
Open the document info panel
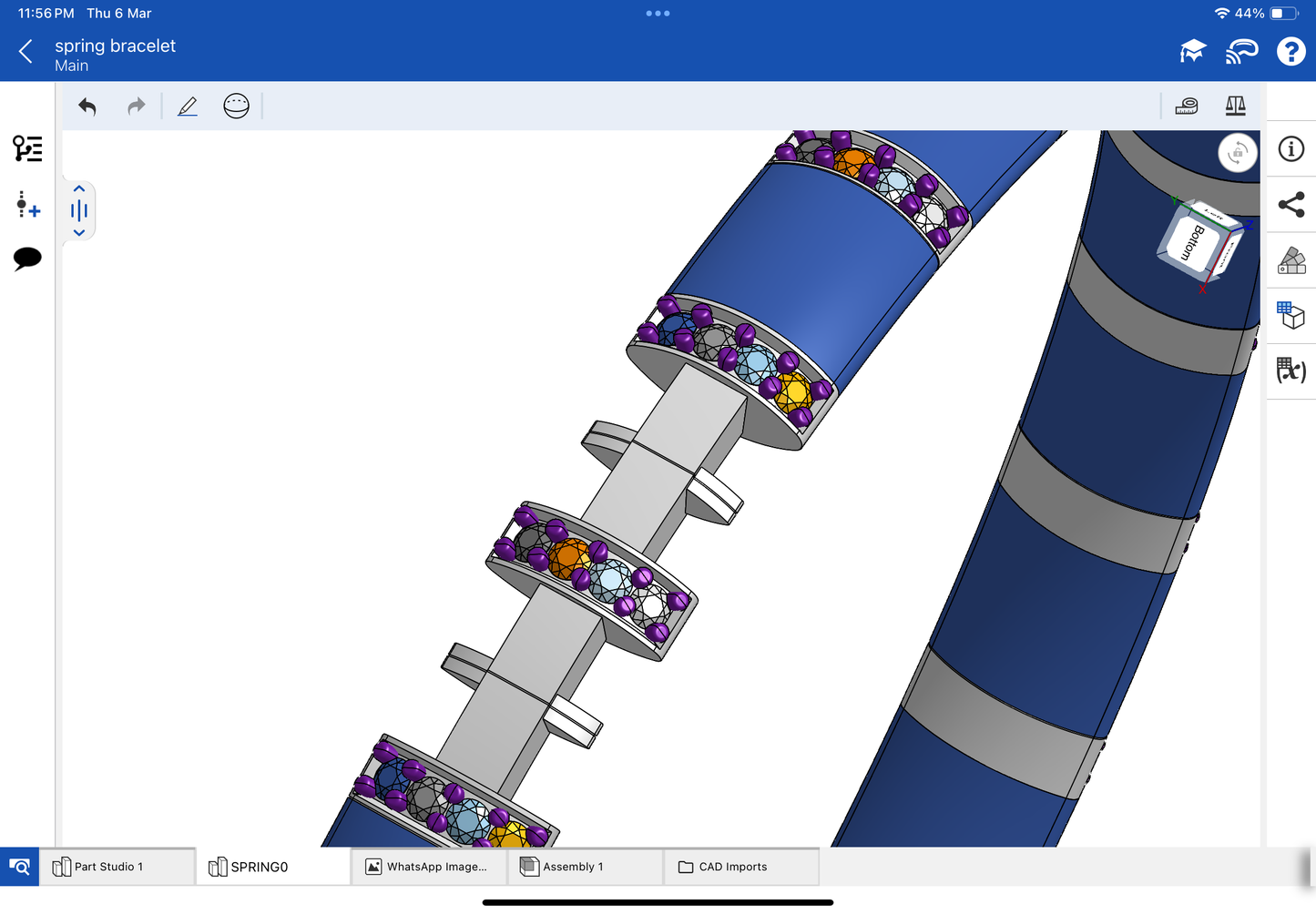[1290, 149]
